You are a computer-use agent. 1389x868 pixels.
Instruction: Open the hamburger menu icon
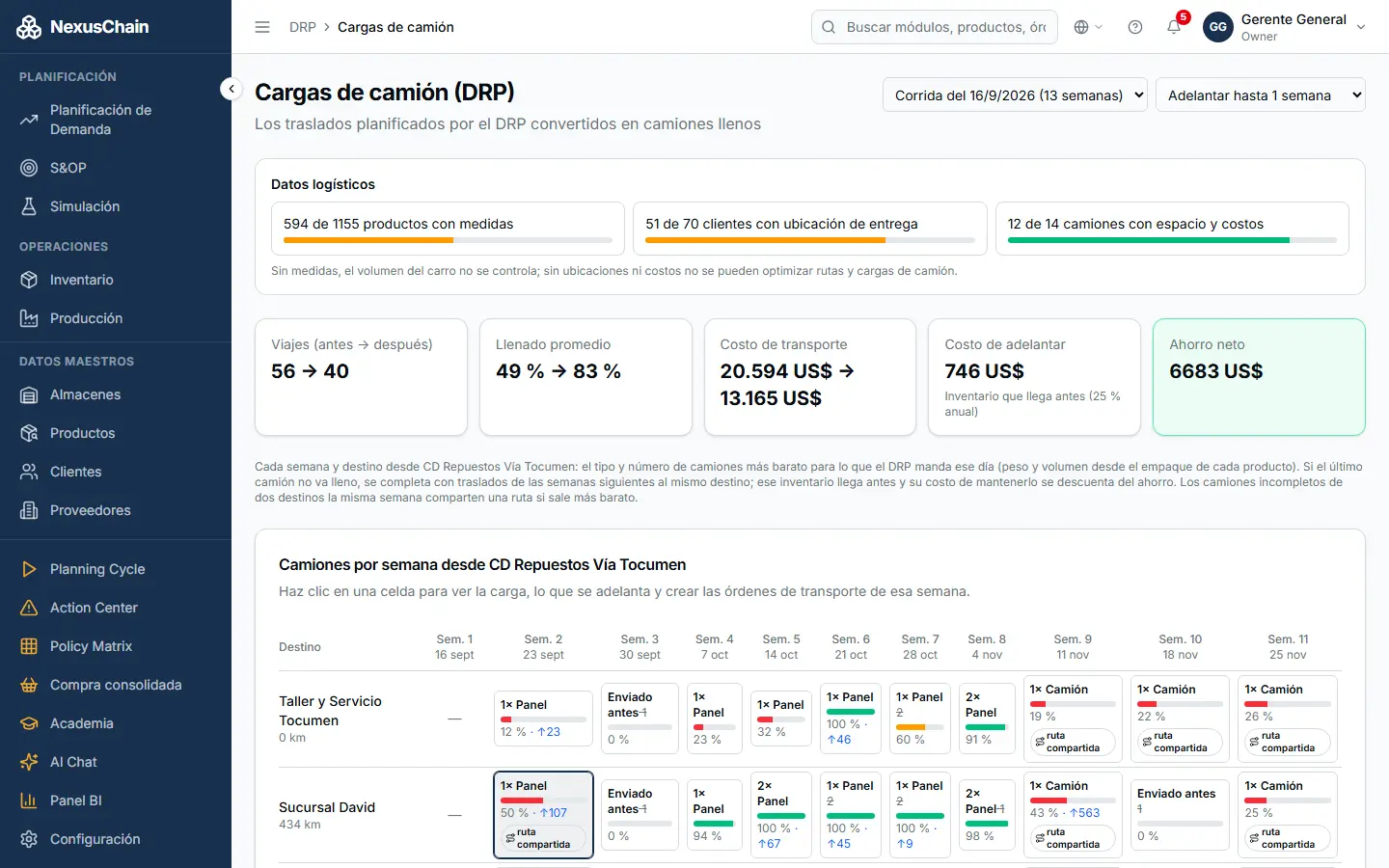click(x=262, y=27)
